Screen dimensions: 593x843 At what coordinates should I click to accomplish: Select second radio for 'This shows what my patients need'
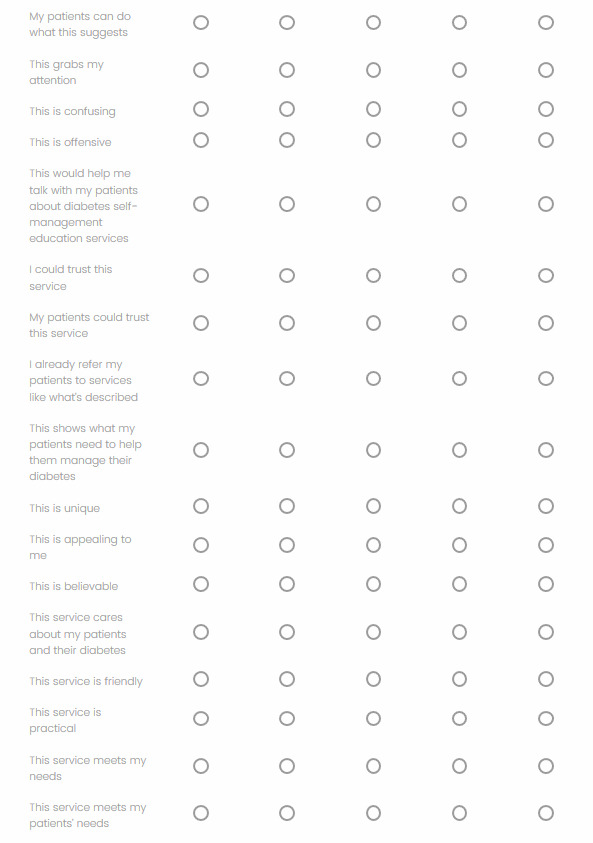287,450
